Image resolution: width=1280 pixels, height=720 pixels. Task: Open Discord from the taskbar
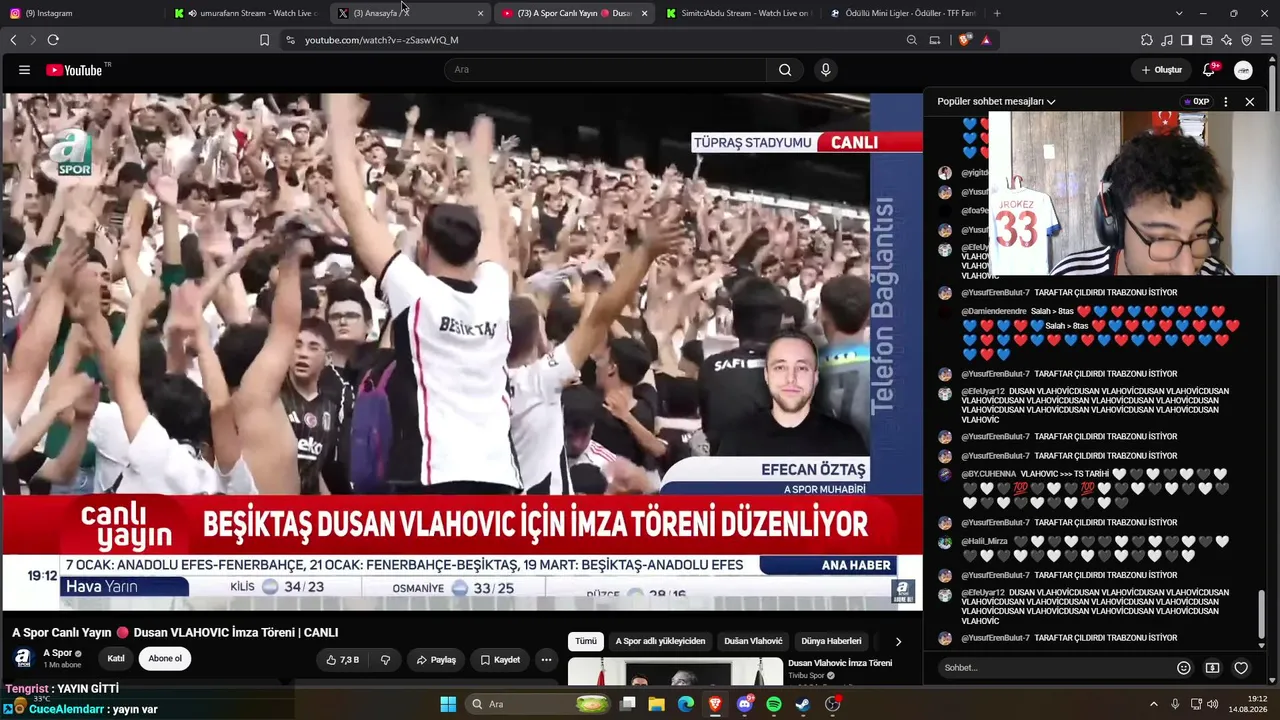745,704
